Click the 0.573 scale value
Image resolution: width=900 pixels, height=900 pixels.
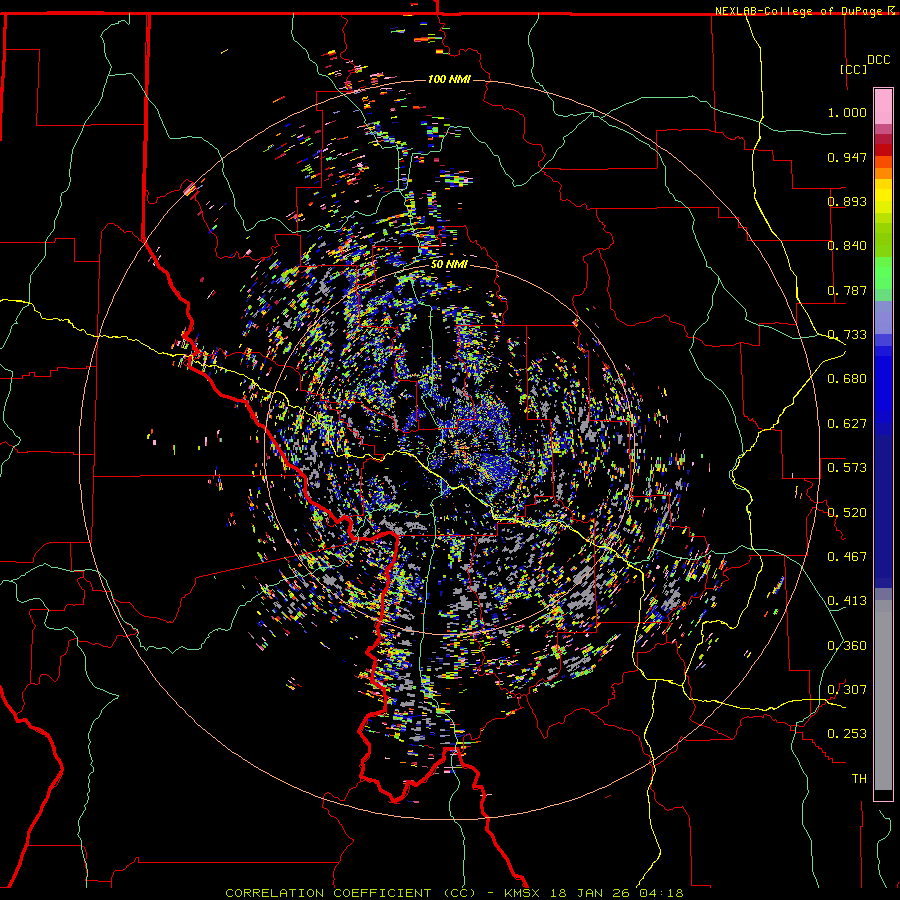pos(847,468)
